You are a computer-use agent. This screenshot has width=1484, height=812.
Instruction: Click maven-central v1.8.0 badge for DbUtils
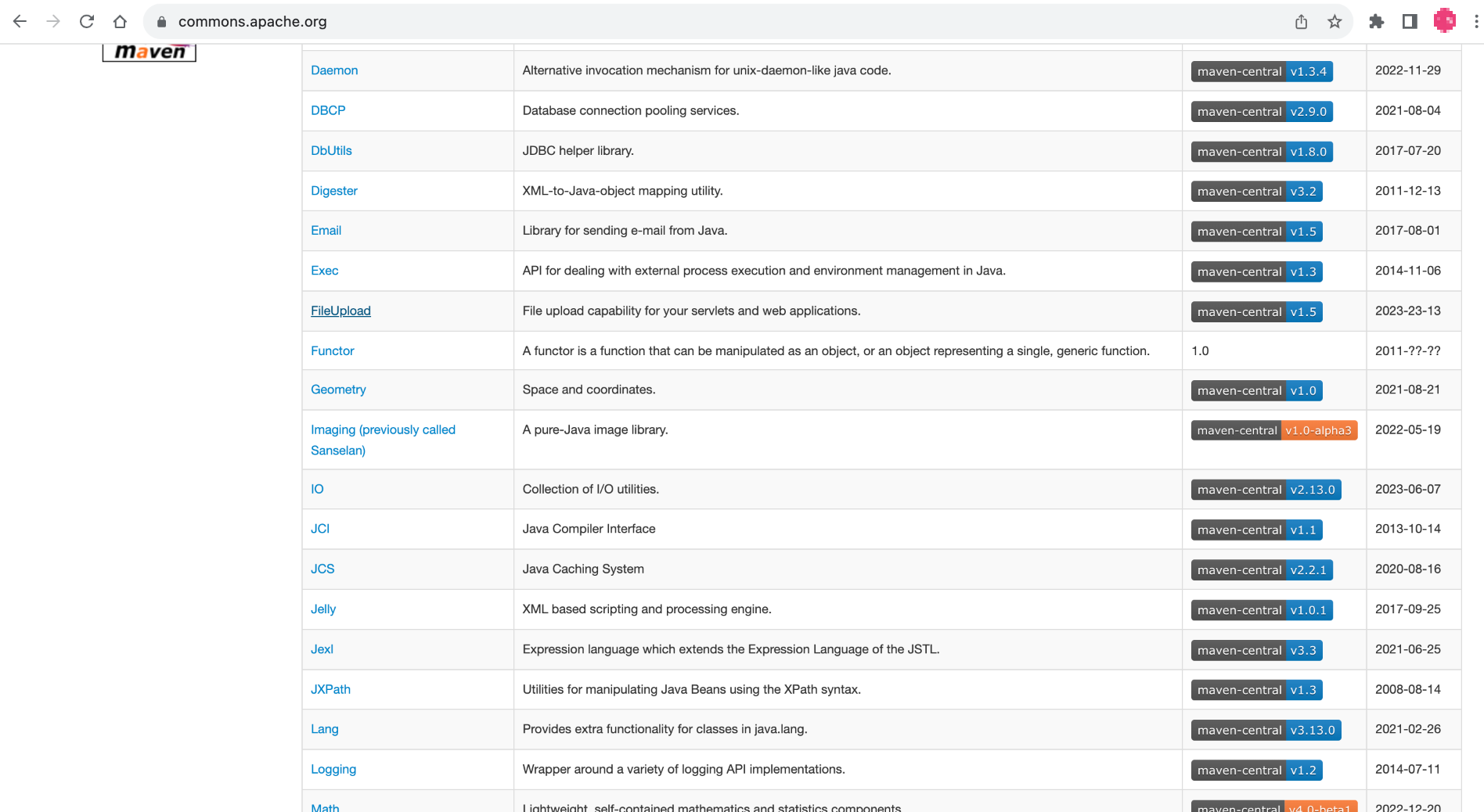pyautogui.click(x=1262, y=151)
